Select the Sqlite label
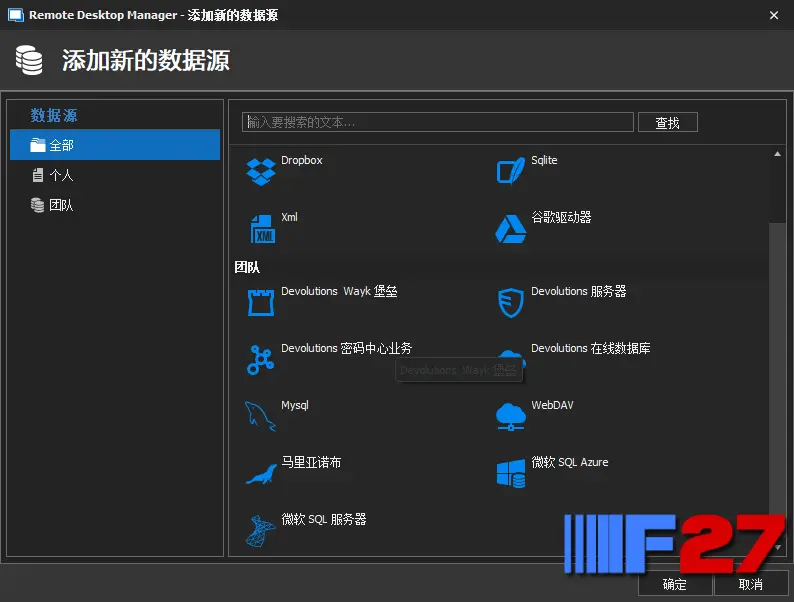The height and width of the screenshot is (602, 794). coord(544,160)
